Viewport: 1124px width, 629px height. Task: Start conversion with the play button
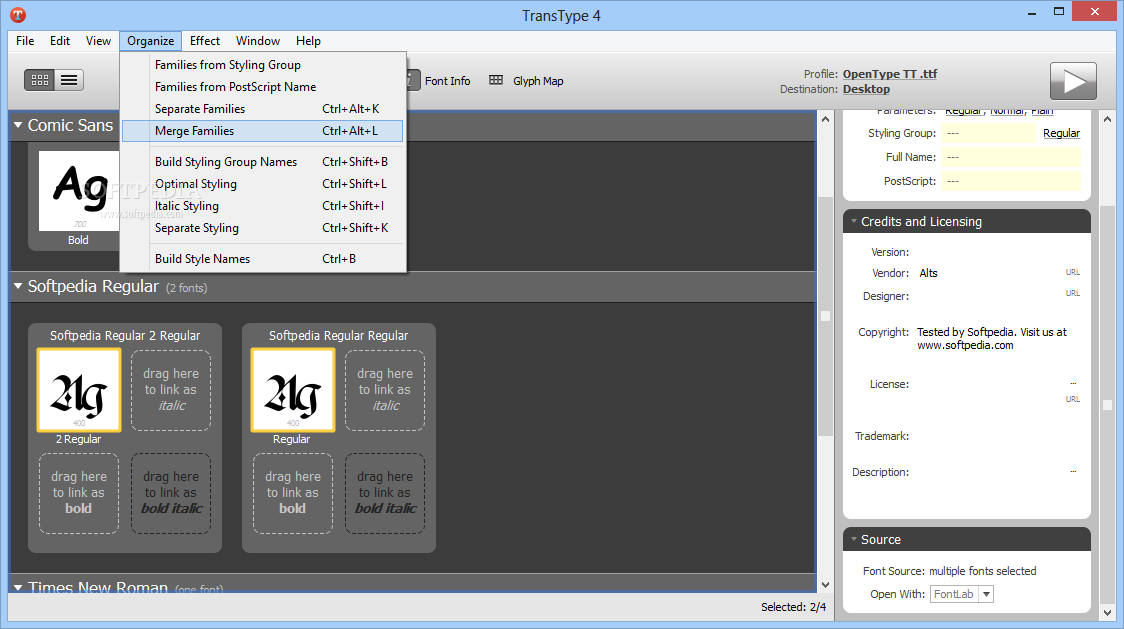point(1073,81)
